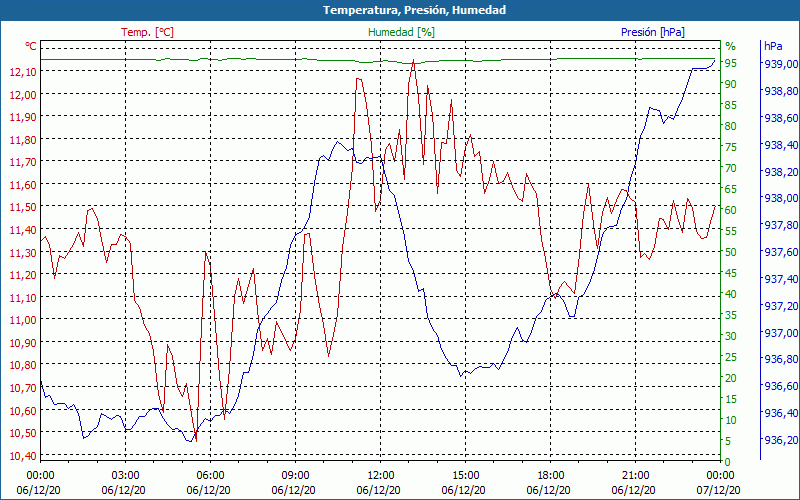Click pressure axis value 938,20
The width and height of the screenshot is (800, 500).
[x=779, y=172]
